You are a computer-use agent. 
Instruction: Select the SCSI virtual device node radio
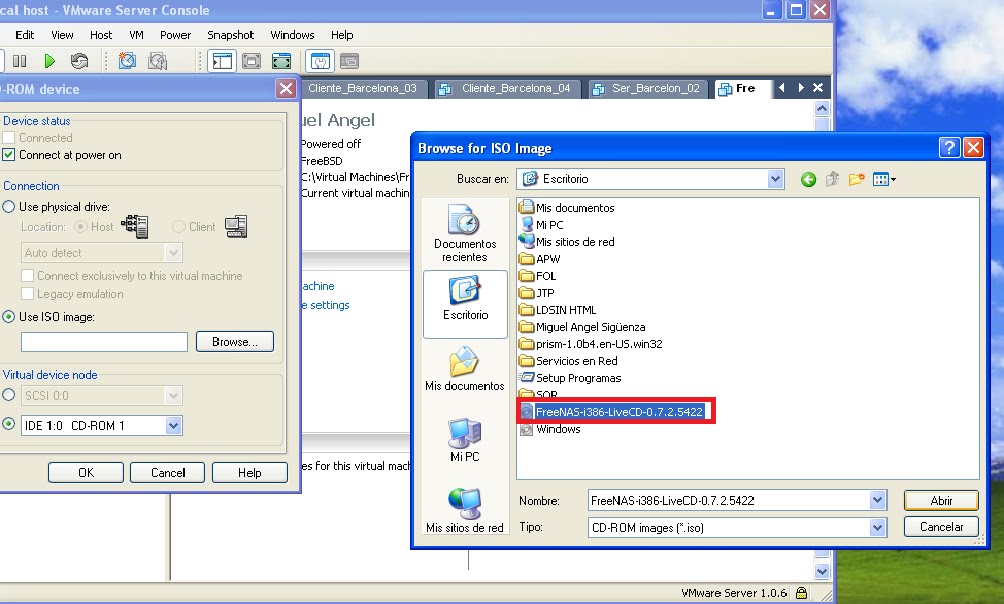[x=8, y=395]
